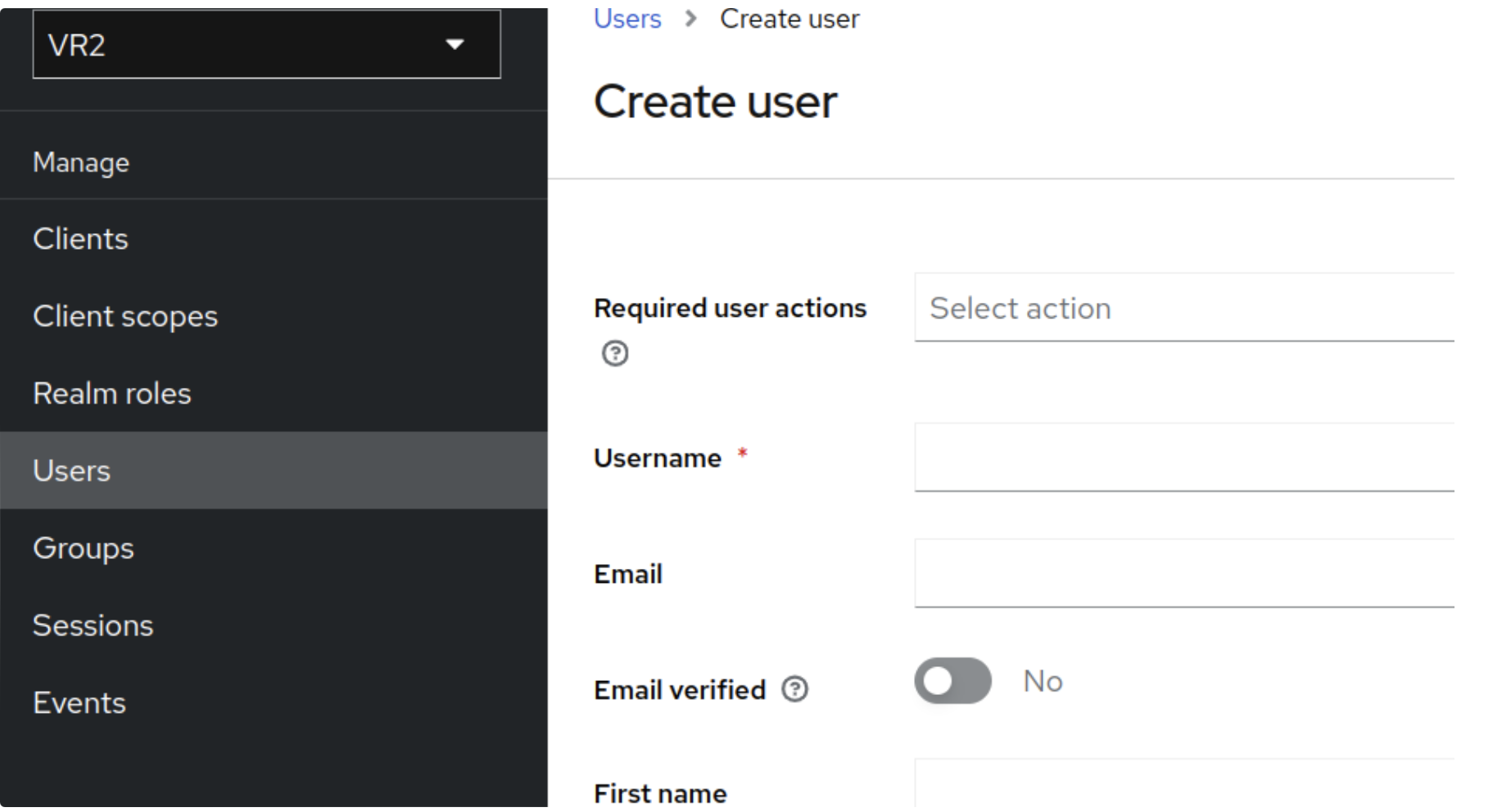This screenshot has width=1502, height=812.
Task: Click the breadcrumb chevron after Users
Action: click(690, 18)
